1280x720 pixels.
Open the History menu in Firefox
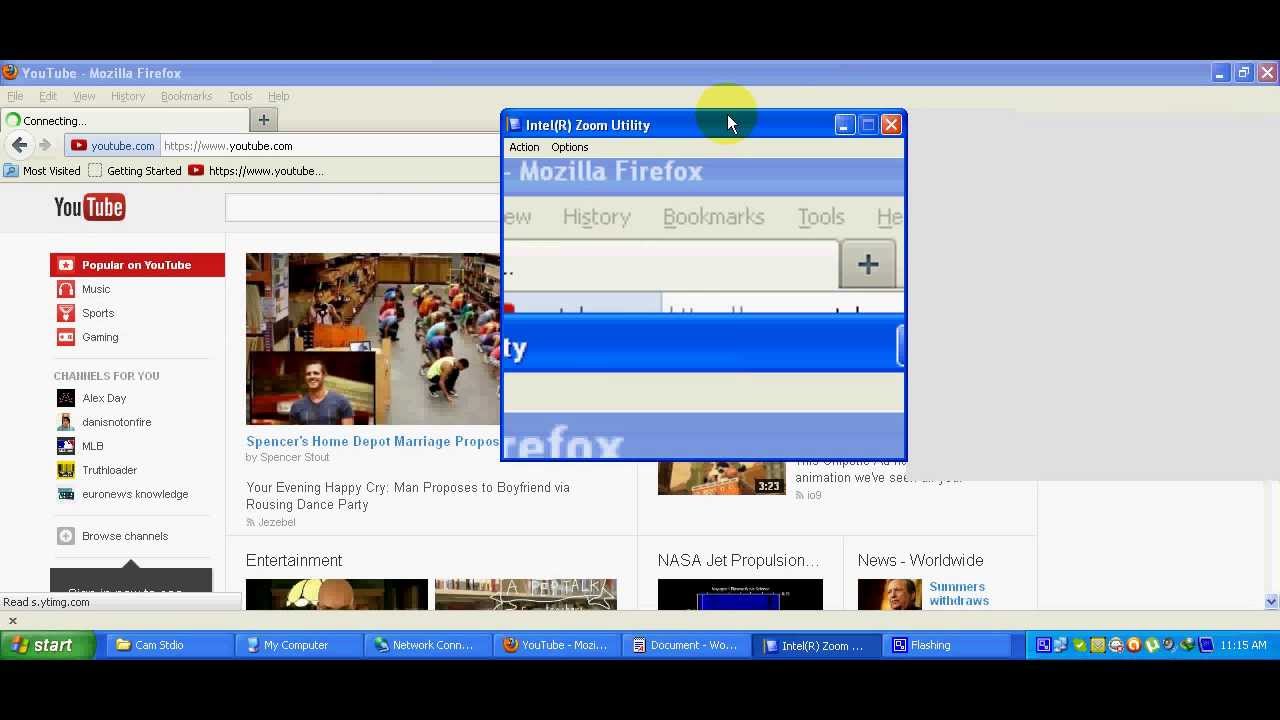pos(128,96)
